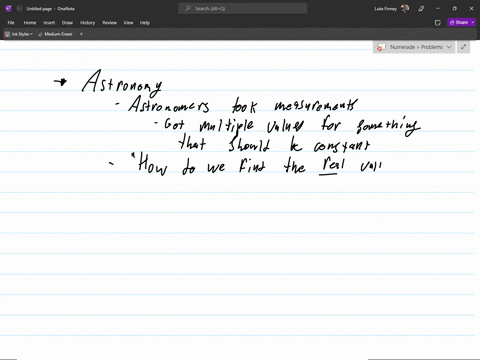Open the Draw tab
Image resolution: width=480 pixels, height=360 pixels.
coord(67,23)
